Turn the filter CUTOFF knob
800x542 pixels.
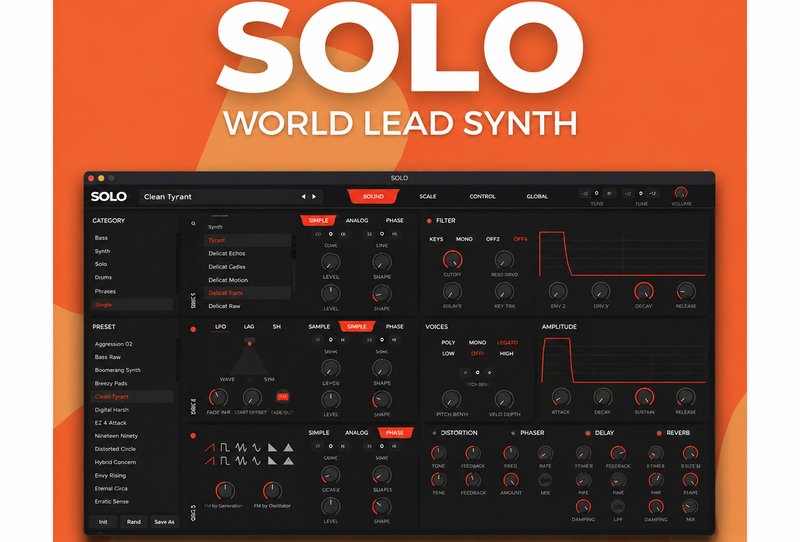pyautogui.click(x=453, y=260)
